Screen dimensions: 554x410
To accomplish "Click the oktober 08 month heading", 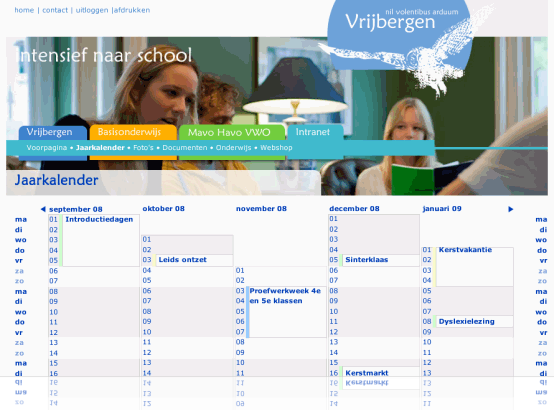I will coord(164,209).
